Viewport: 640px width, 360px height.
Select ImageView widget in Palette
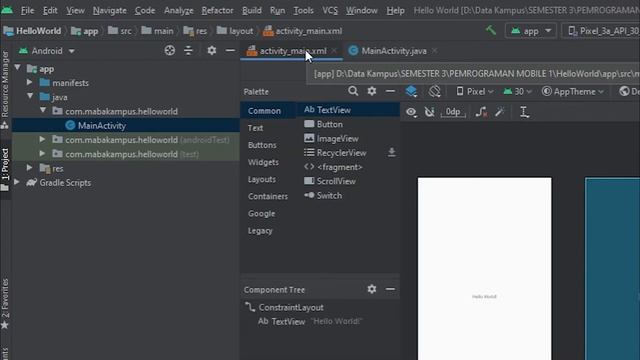[331, 138]
